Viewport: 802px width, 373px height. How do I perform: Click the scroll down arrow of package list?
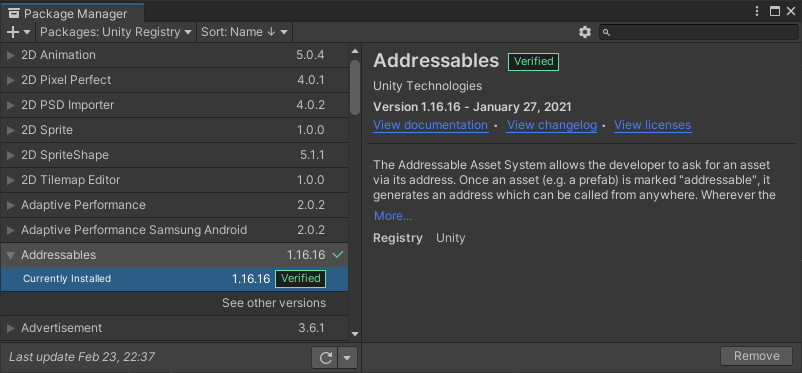coord(354,335)
